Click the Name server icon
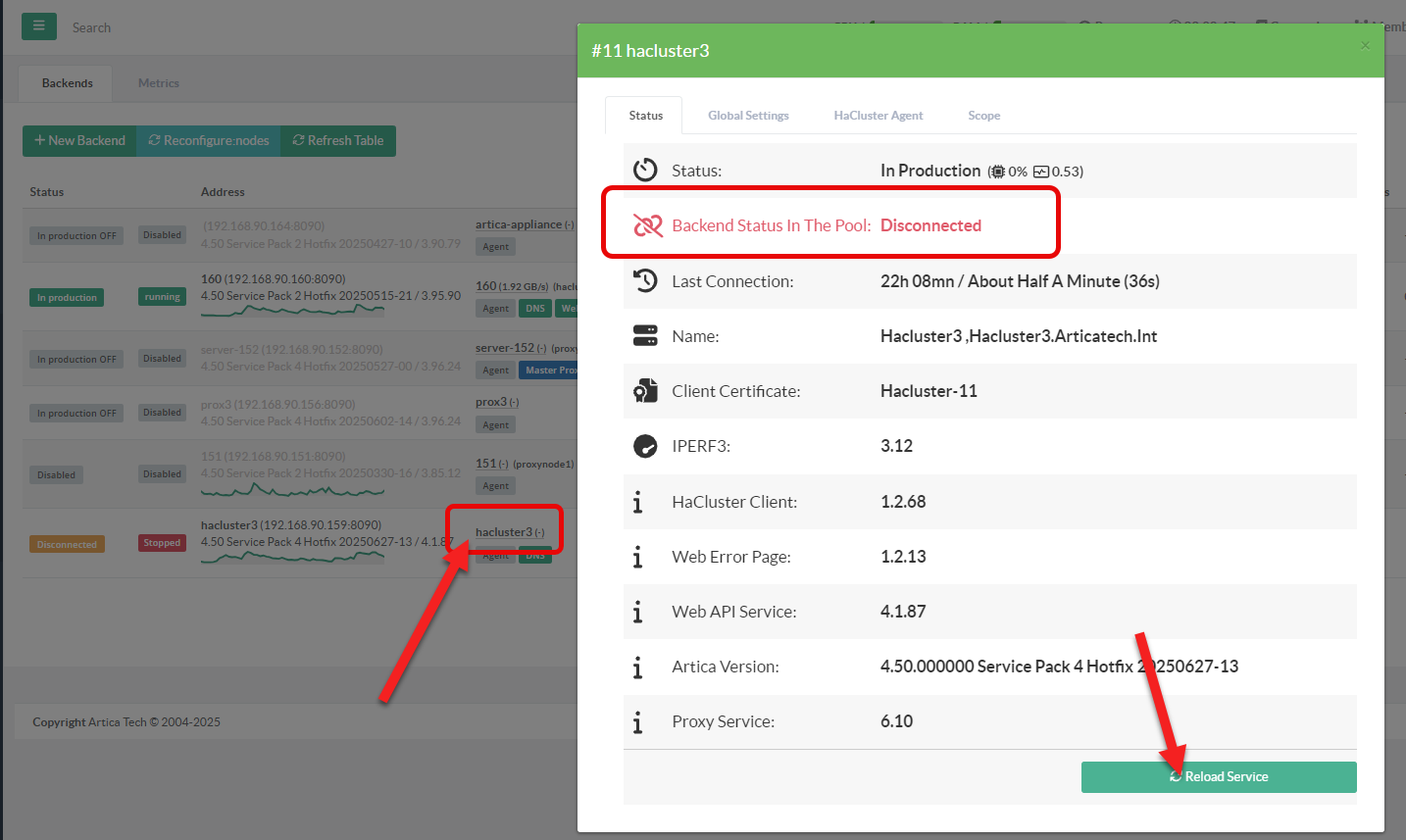1406x840 pixels. point(645,336)
